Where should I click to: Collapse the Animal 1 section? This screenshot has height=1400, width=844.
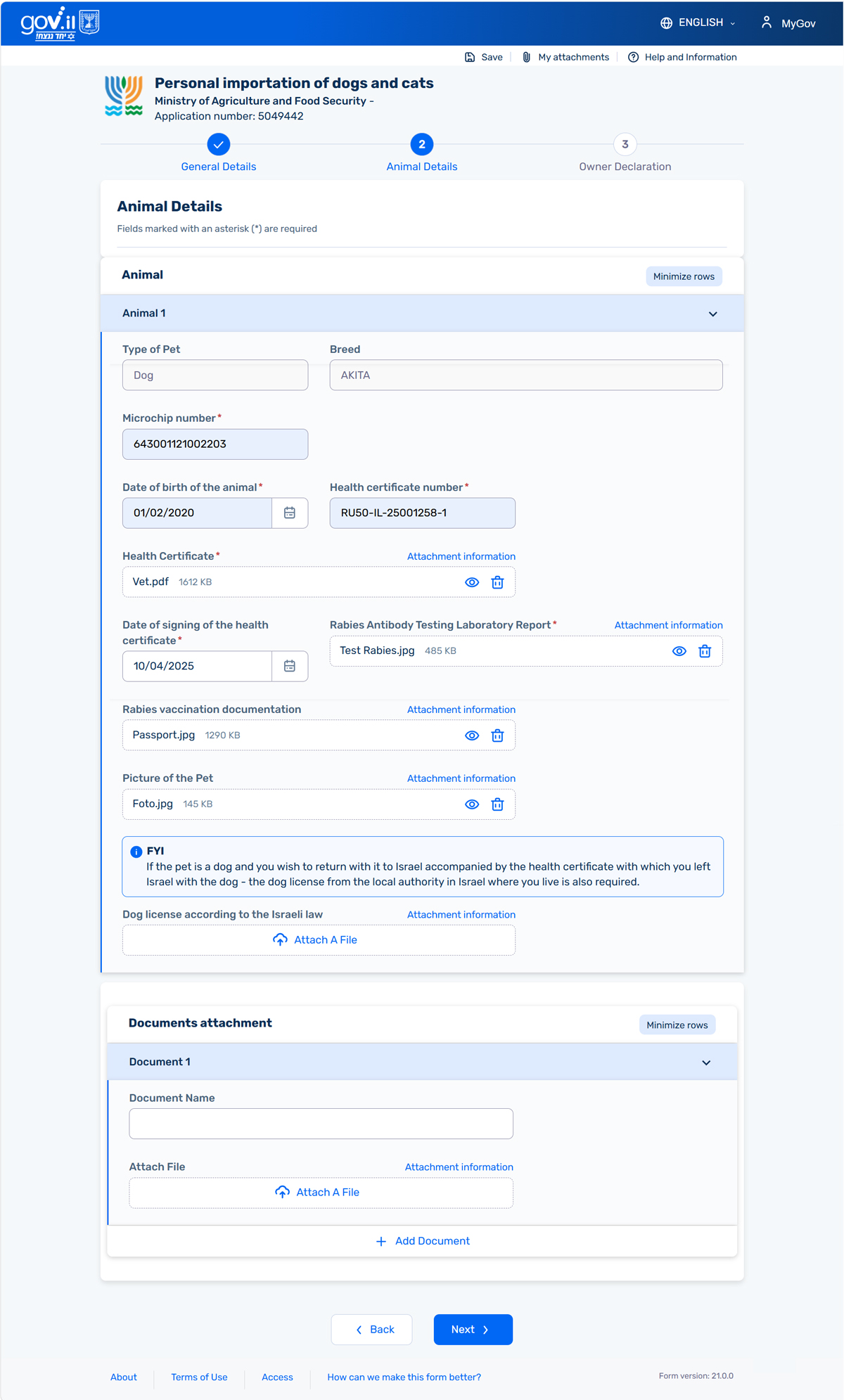[x=712, y=314]
